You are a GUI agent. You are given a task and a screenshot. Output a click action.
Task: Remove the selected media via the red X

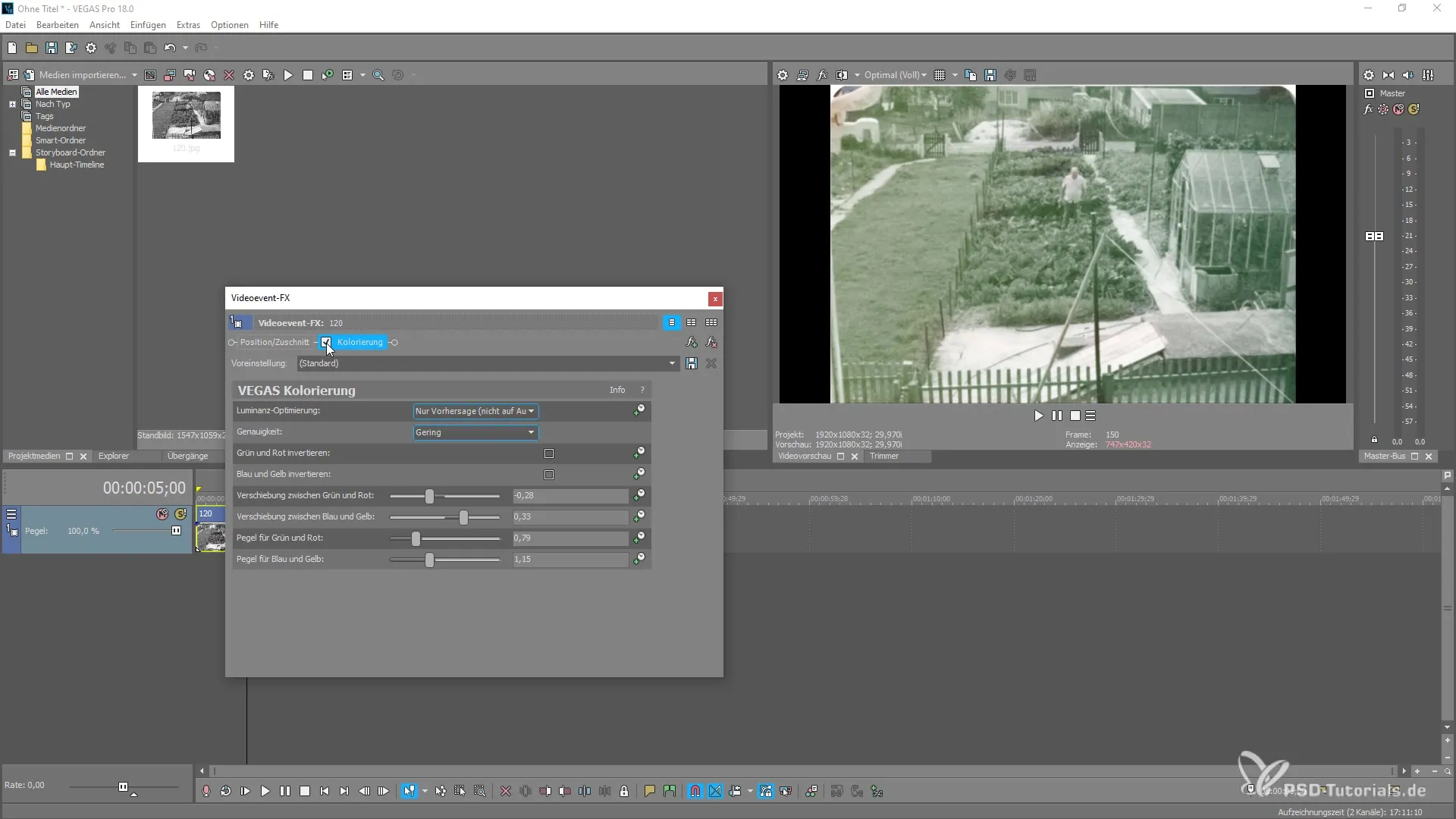(229, 75)
